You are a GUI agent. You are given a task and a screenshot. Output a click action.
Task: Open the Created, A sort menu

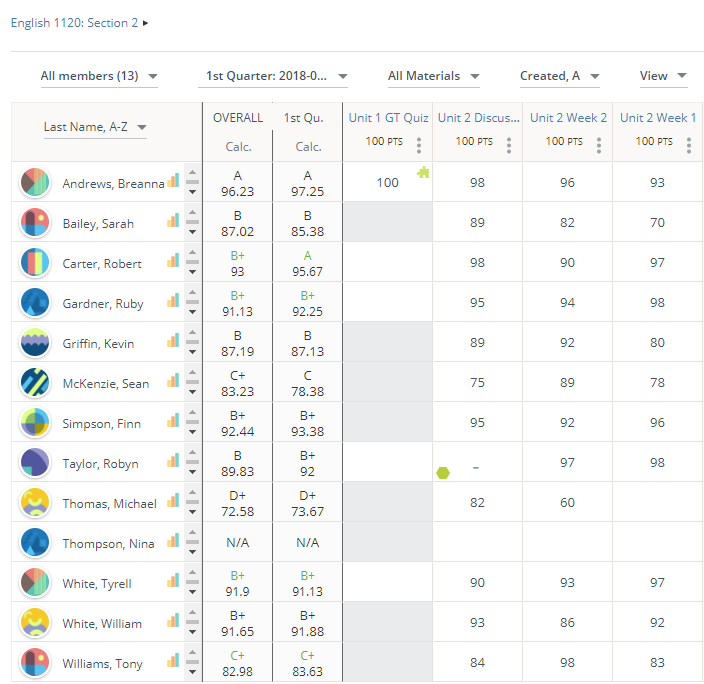559,76
